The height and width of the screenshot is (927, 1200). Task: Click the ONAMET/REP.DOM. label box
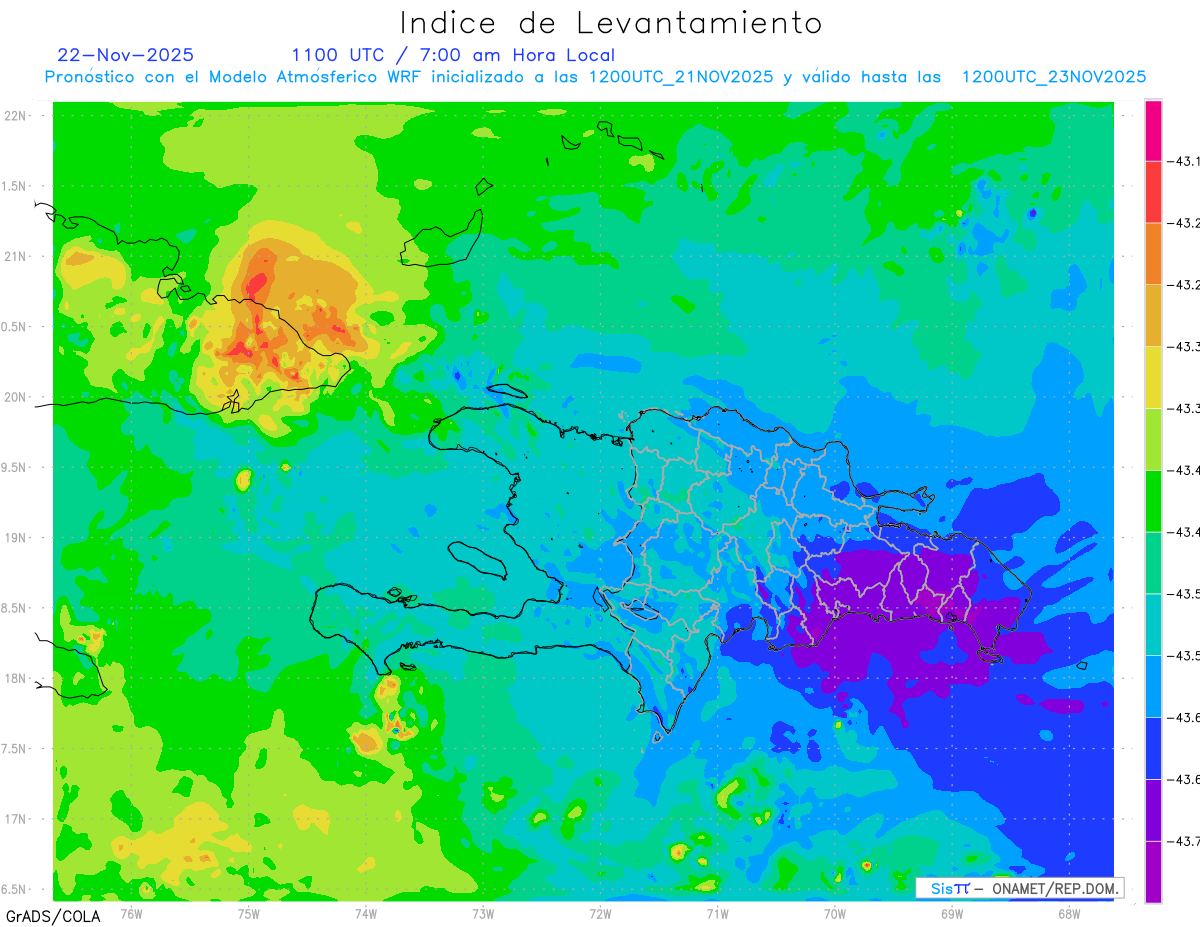1020,888
